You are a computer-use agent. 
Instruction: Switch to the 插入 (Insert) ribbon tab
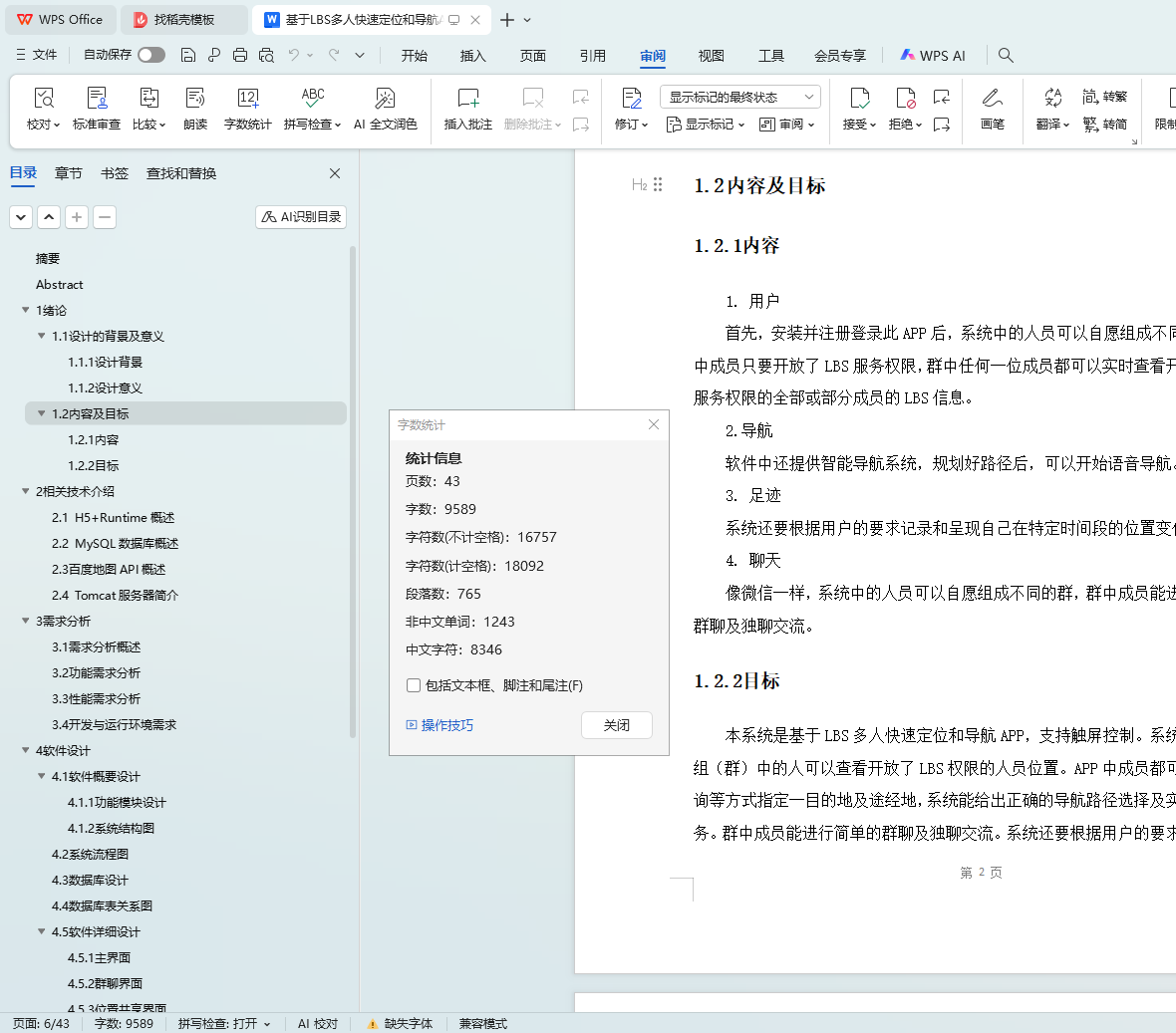click(x=472, y=56)
